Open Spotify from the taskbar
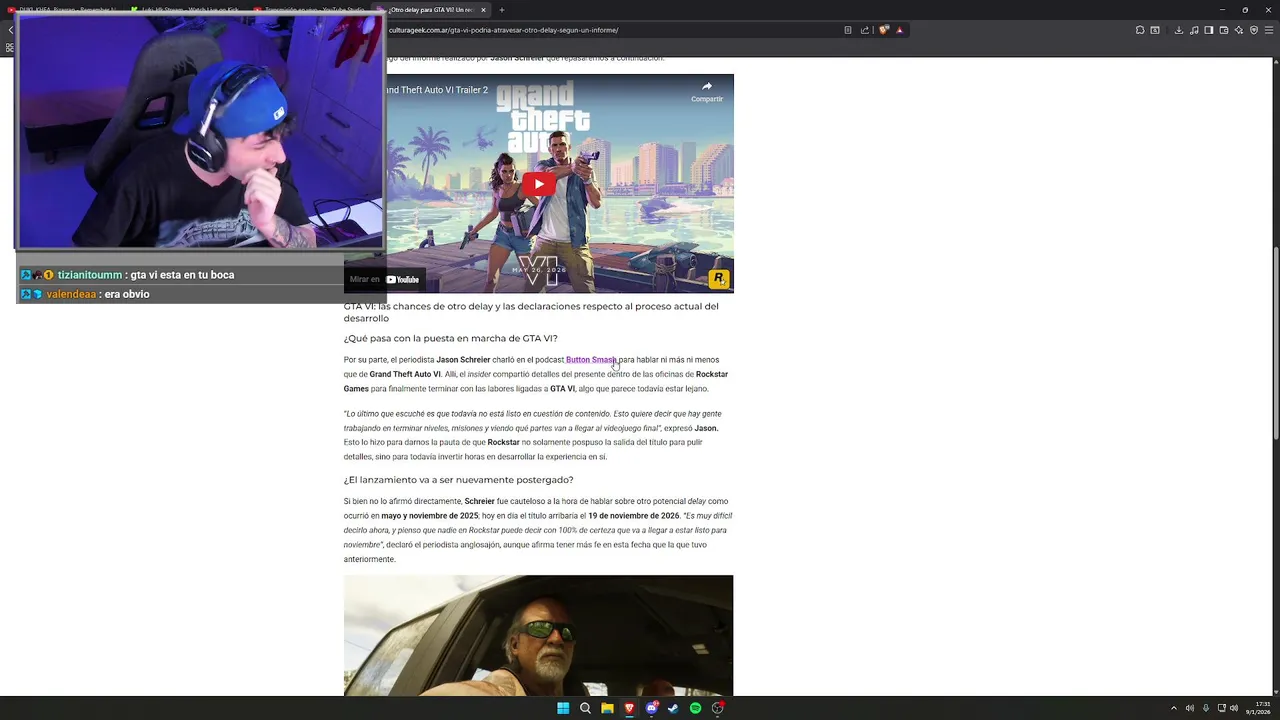Screen dimensions: 1280x720 click(695, 708)
